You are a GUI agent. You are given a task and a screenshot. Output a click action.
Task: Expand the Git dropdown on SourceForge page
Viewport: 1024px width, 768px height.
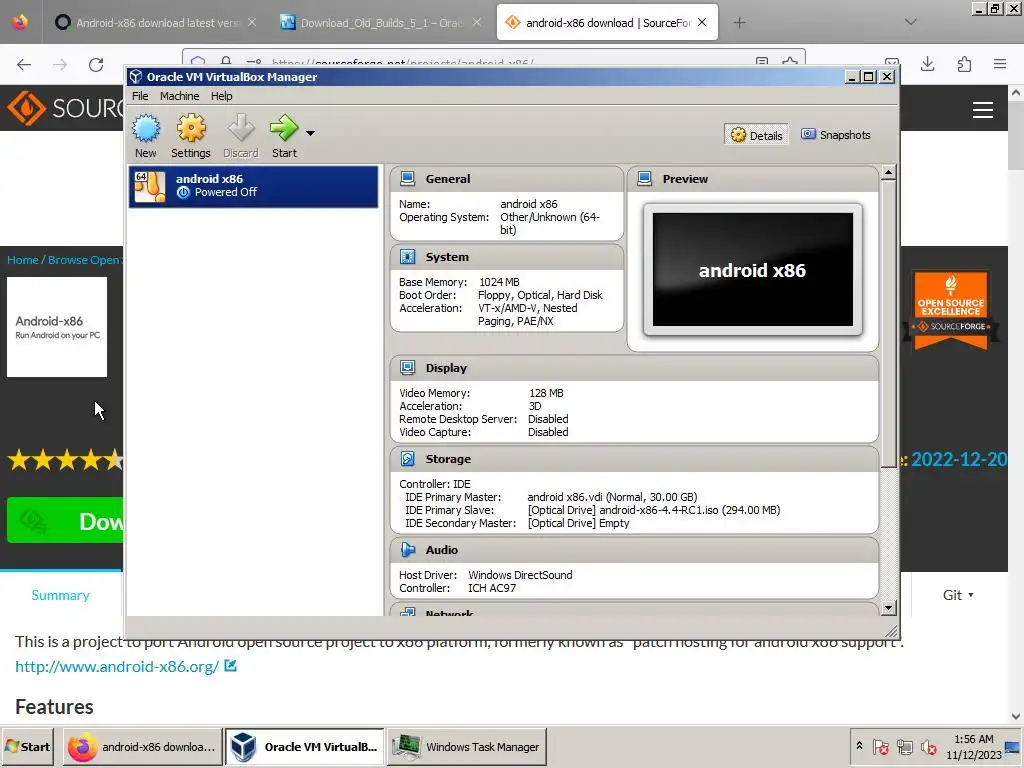pyautogui.click(x=958, y=595)
